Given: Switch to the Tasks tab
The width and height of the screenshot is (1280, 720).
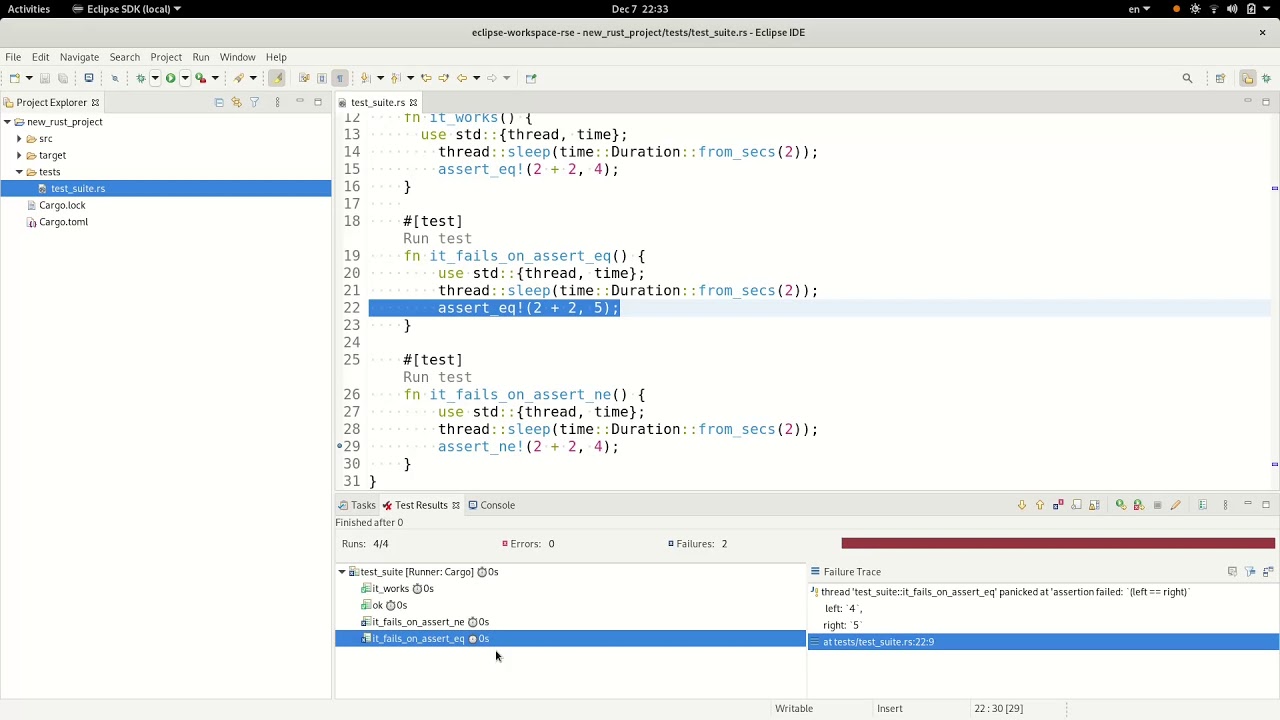Looking at the screenshot, I should coord(357,505).
